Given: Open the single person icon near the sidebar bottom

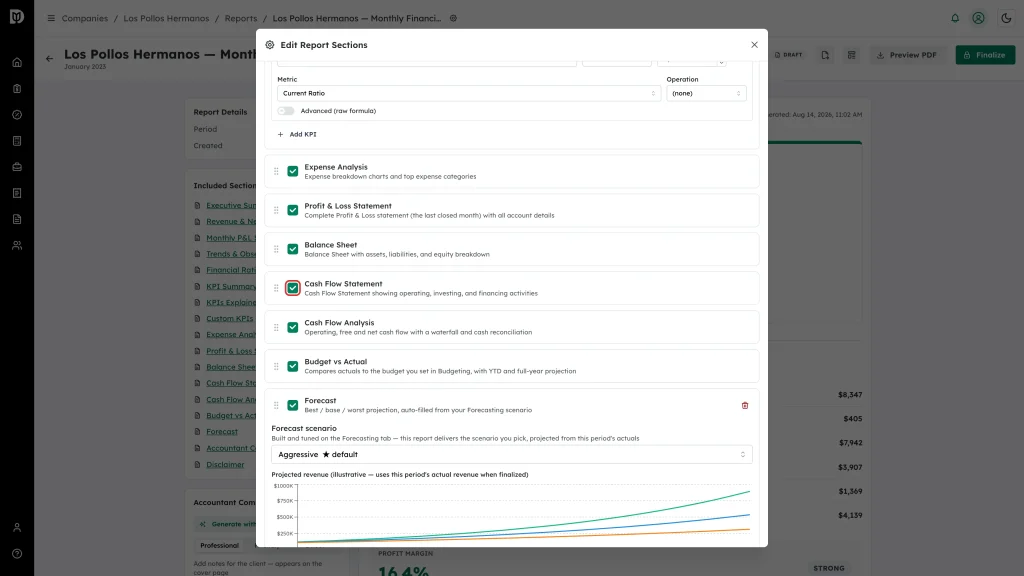Looking at the screenshot, I should [17, 528].
